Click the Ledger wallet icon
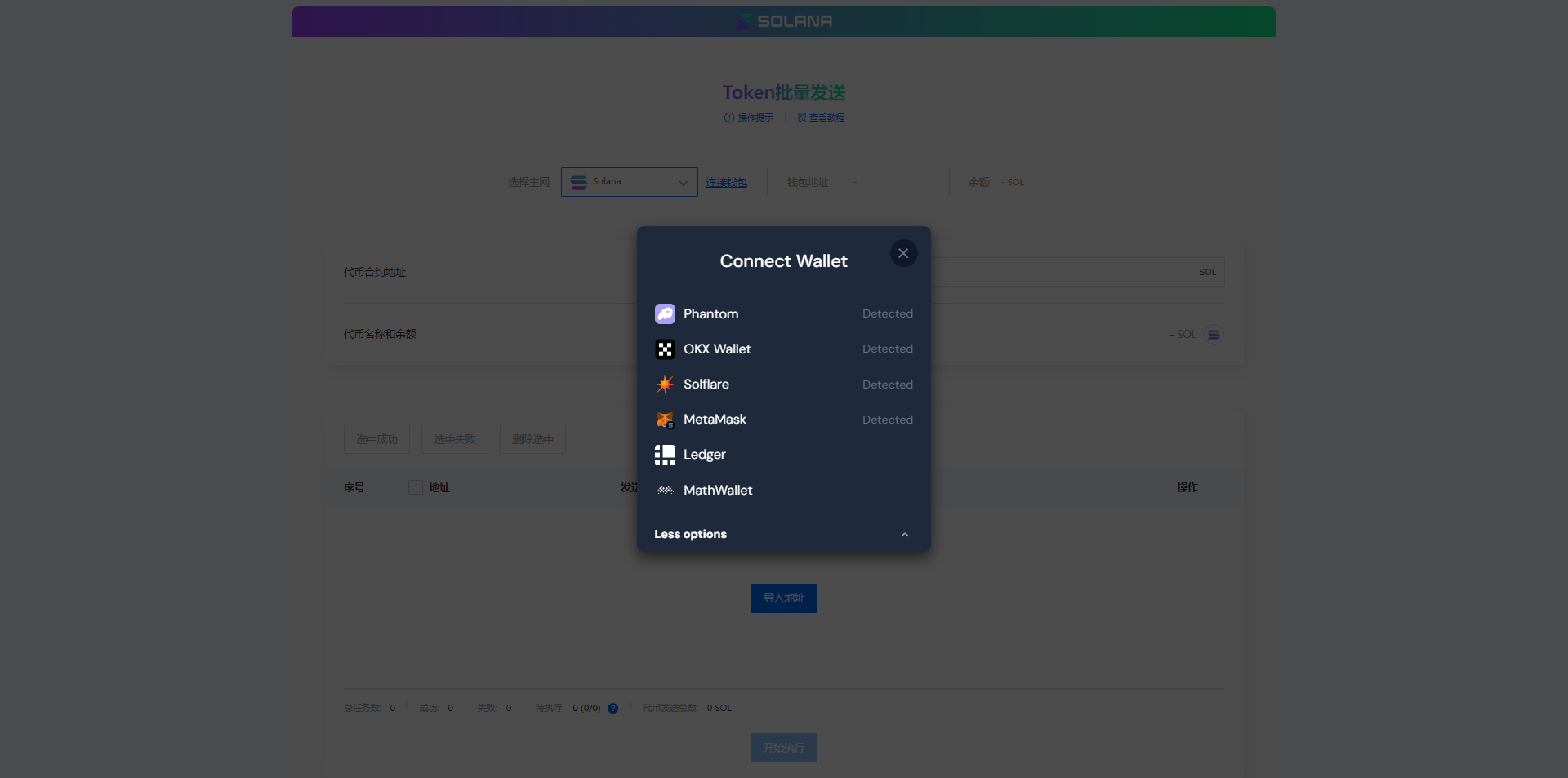 coord(665,455)
